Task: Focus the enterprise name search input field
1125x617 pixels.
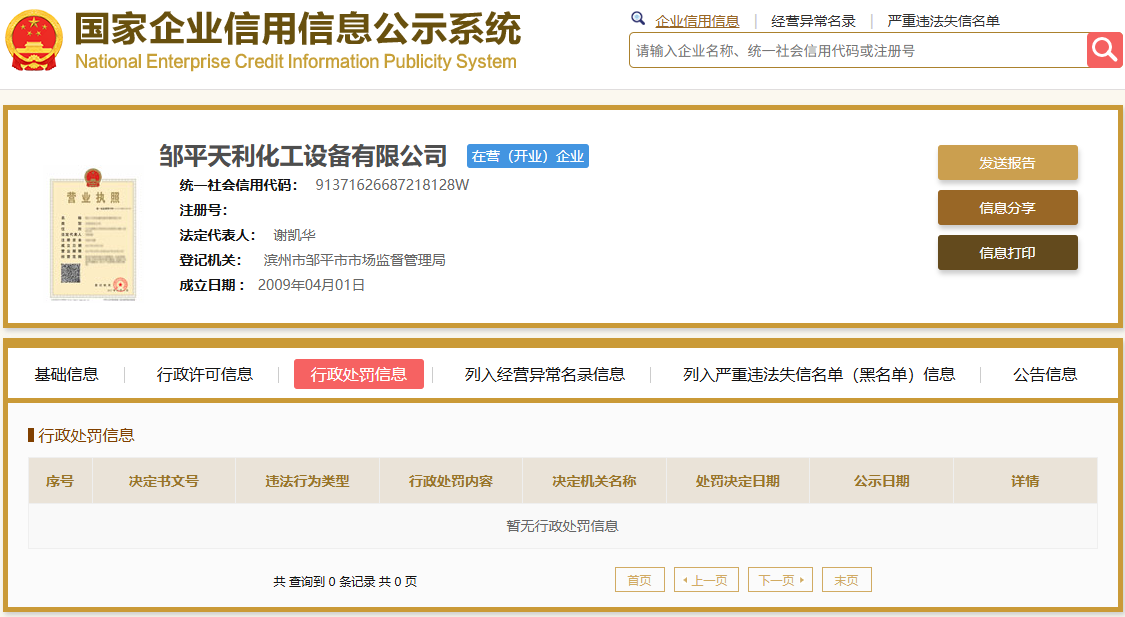Action: (858, 50)
